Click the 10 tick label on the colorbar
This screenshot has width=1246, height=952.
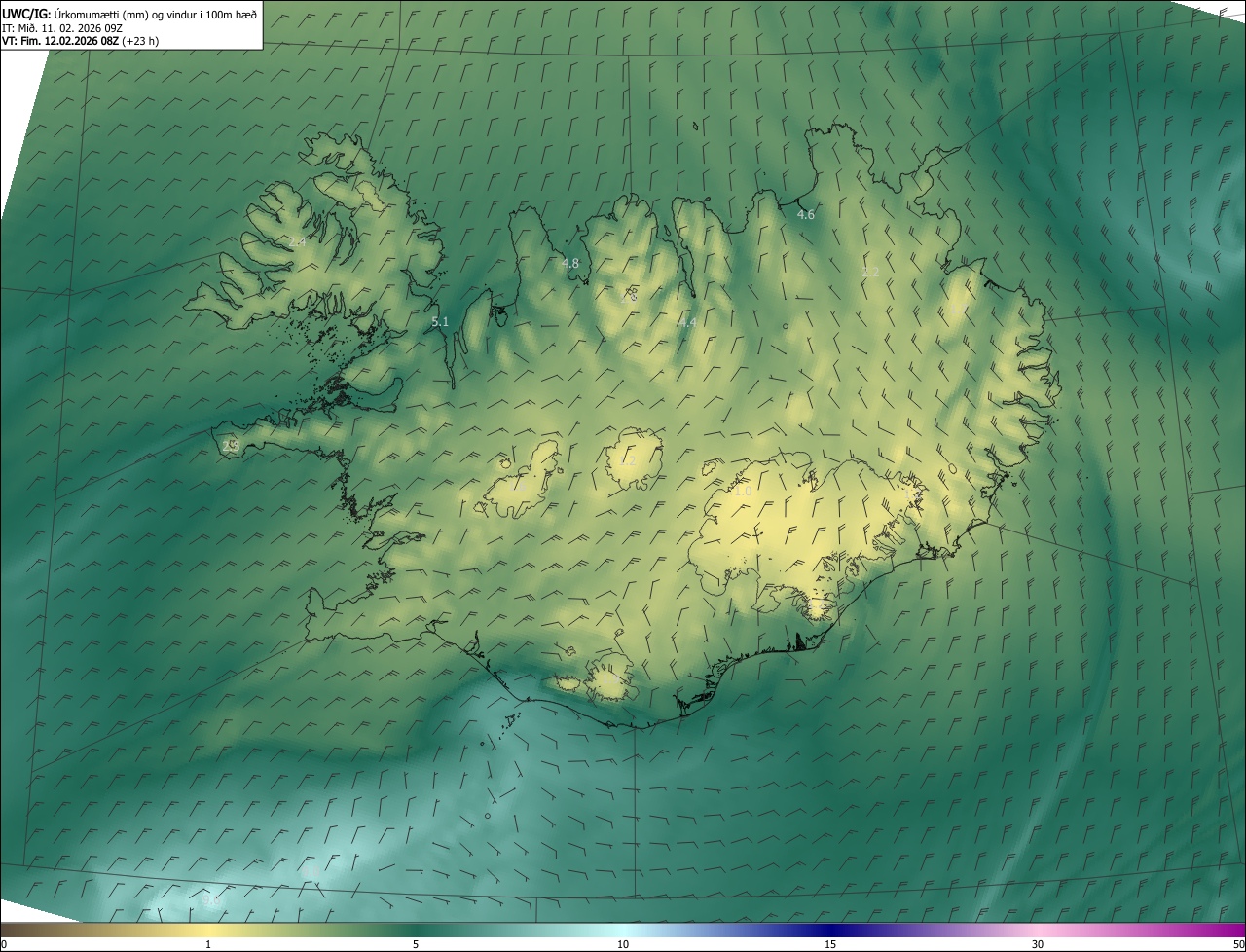click(623, 944)
